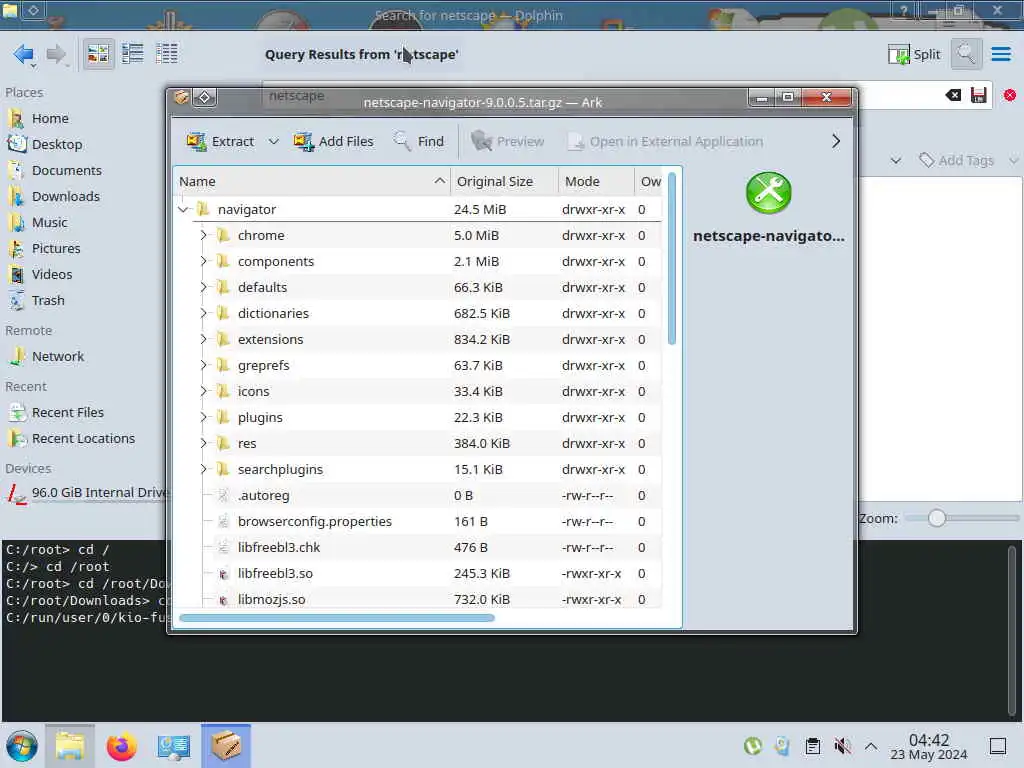Expand the extensions folder
Viewport: 1024px width, 768px height.
click(203, 340)
